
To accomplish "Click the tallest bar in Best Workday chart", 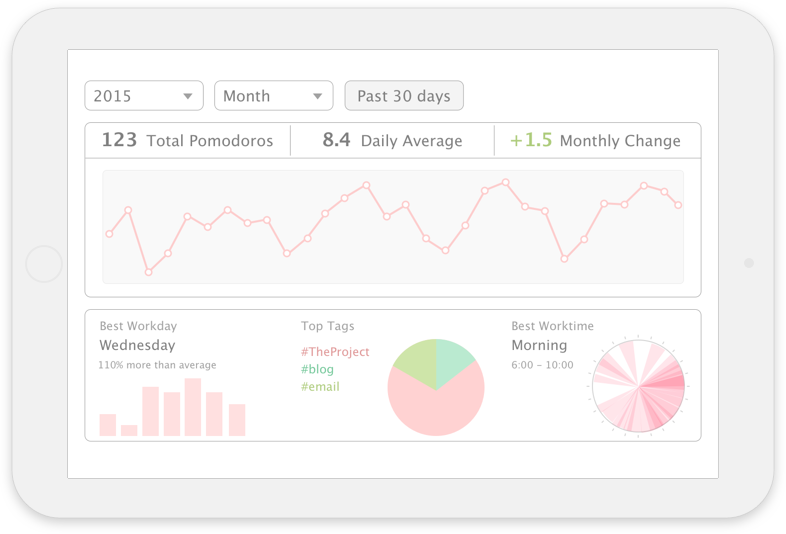I will click(x=193, y=407).
